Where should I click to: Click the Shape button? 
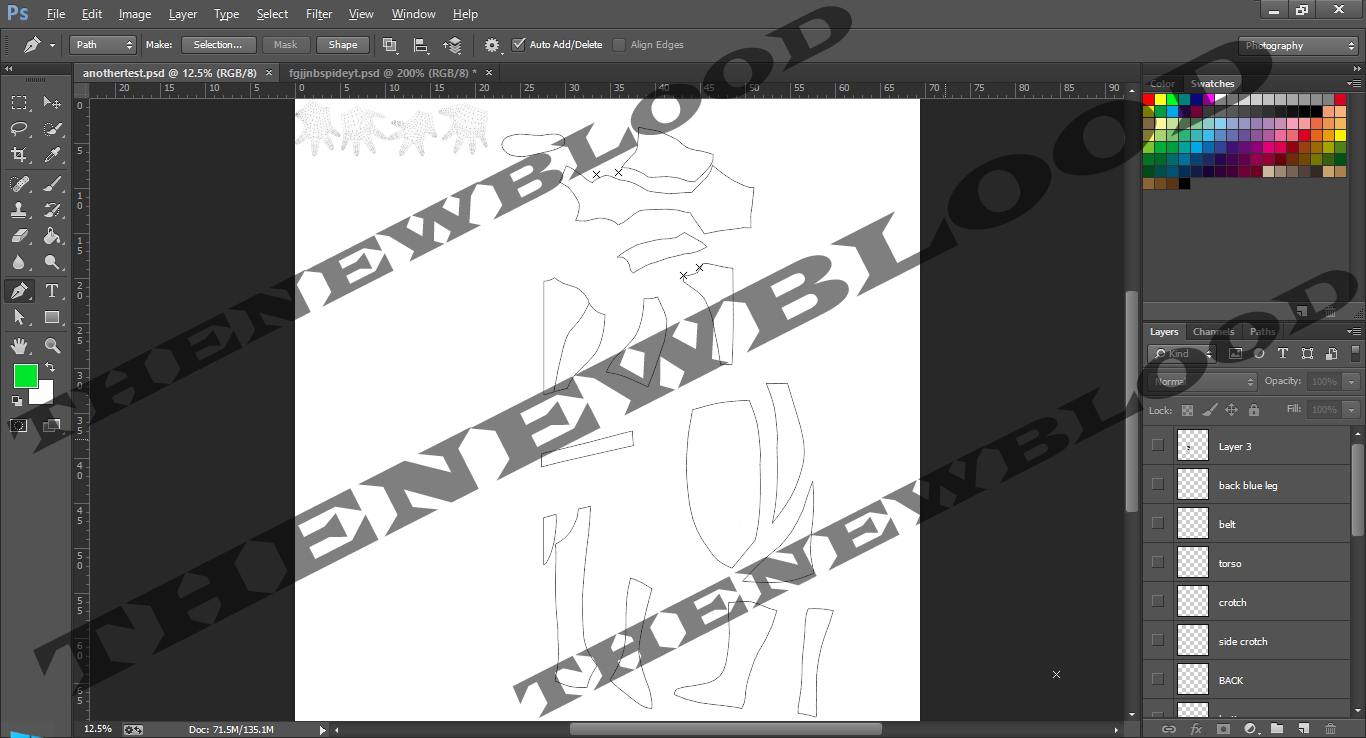pos(343,45)
